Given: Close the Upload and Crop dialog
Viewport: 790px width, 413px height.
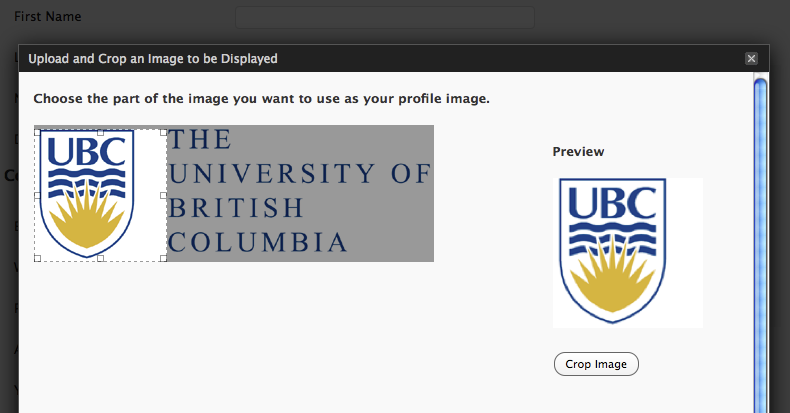Looking at the screenshot, I should coord(751,59).
